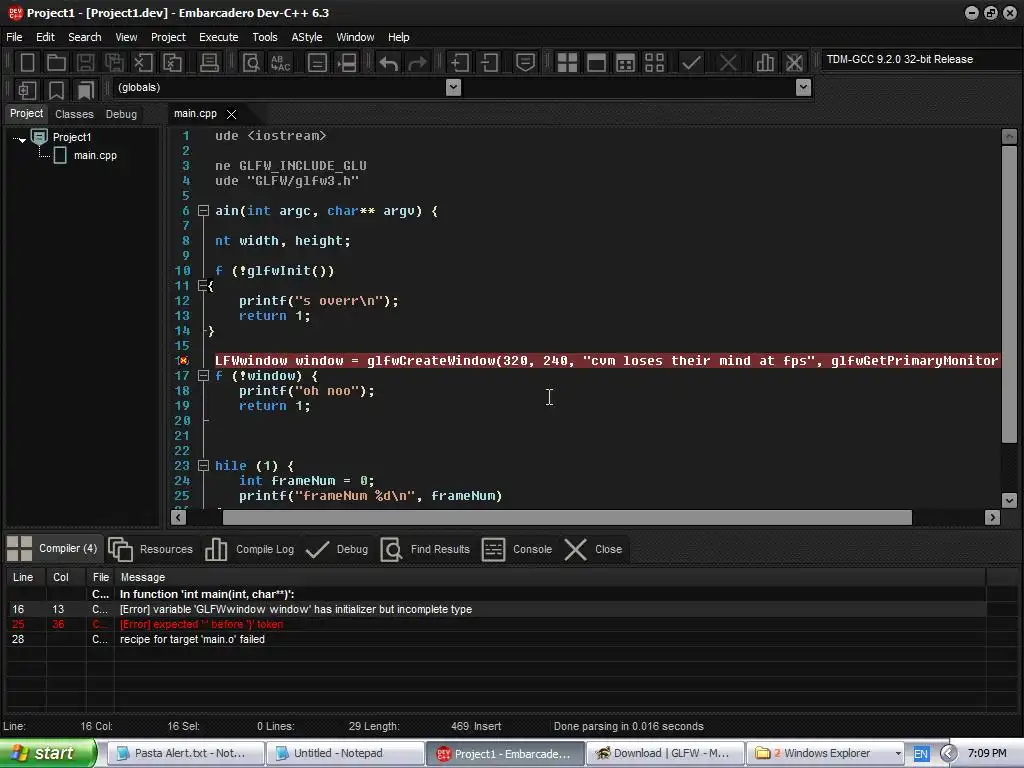Click the Goto Bookmark filled-bookmark icon

pos(86,90)
